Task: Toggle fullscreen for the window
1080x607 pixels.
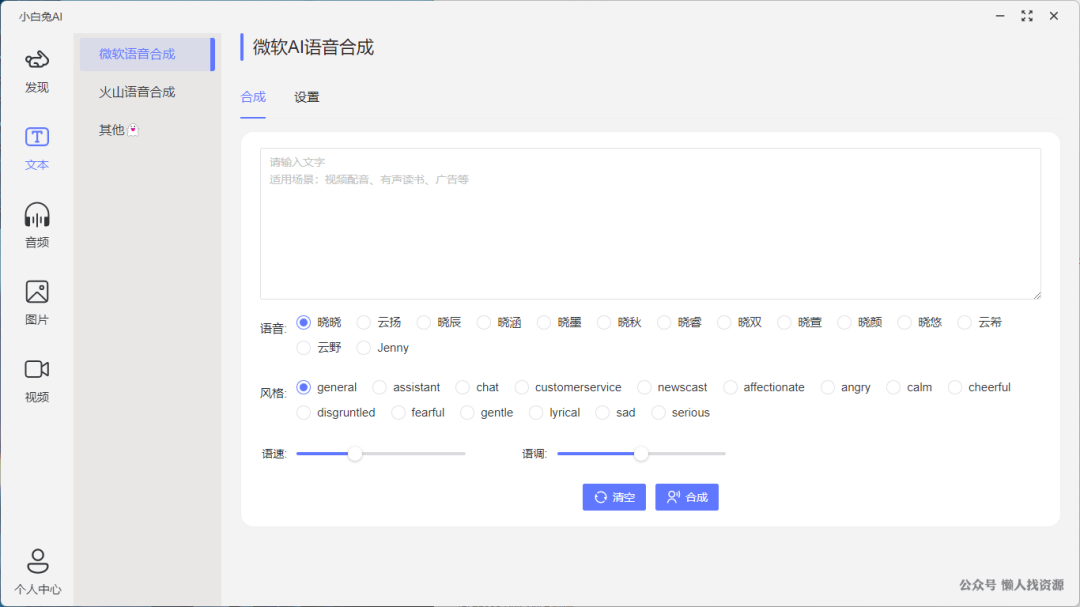Action: 1027,16
